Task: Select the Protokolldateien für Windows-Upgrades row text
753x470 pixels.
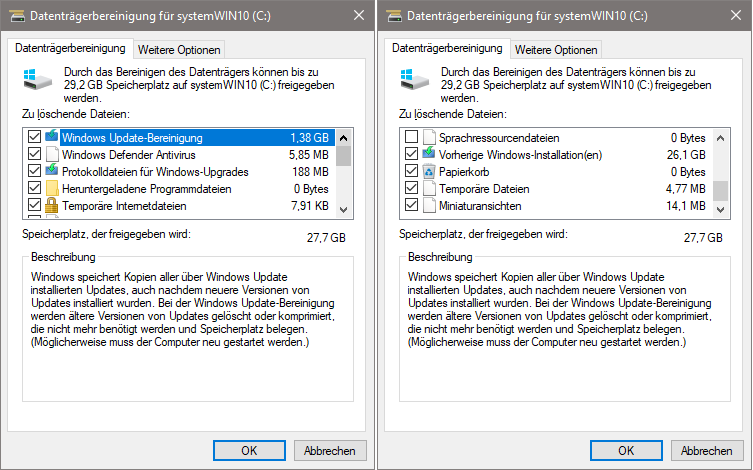Action: point(155,172)
